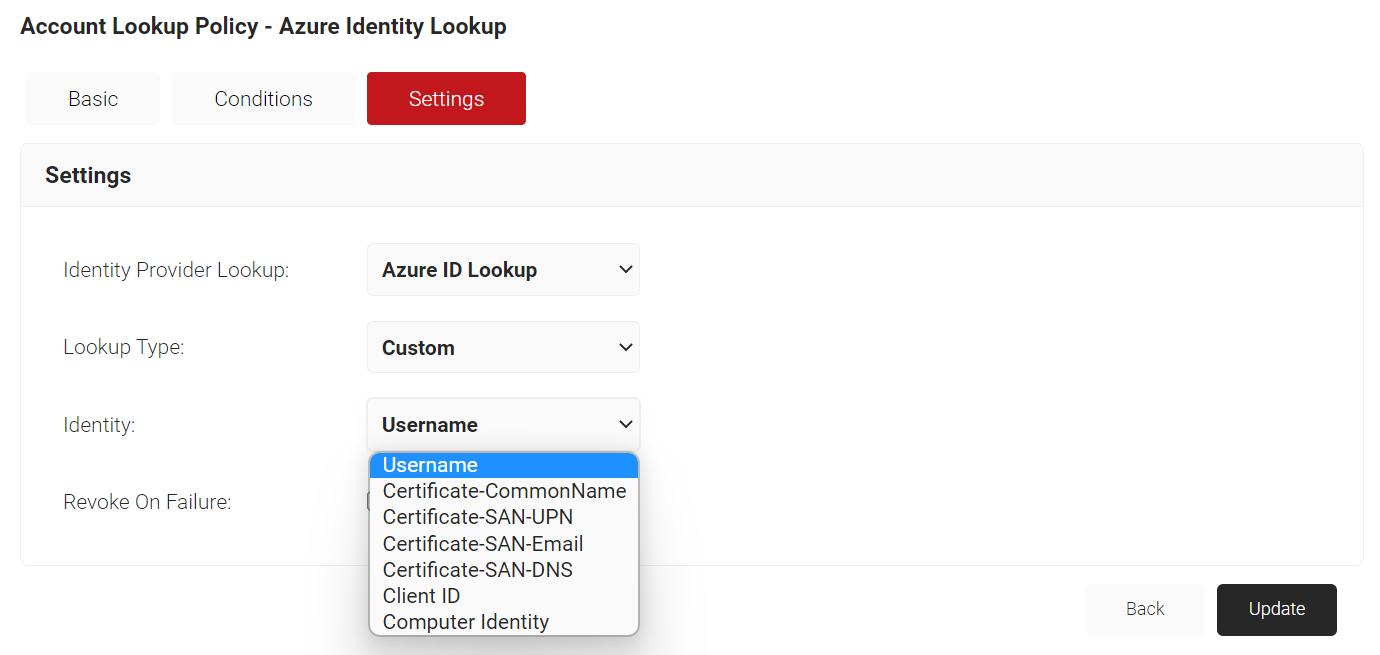Select the Certificate-SAN-DNS option

click(x=504, y=570)
